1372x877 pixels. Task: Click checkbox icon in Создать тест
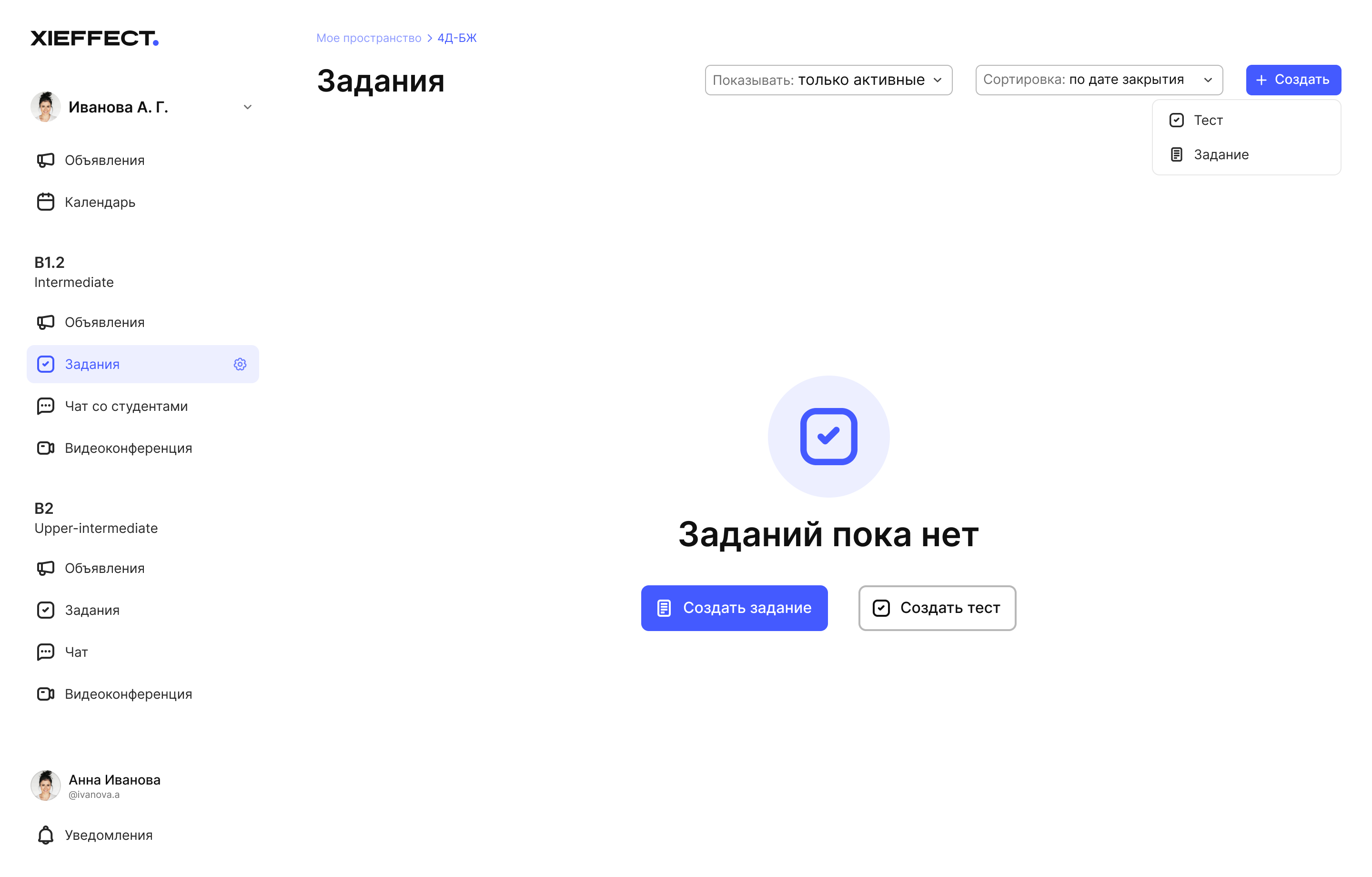point(881,608)
